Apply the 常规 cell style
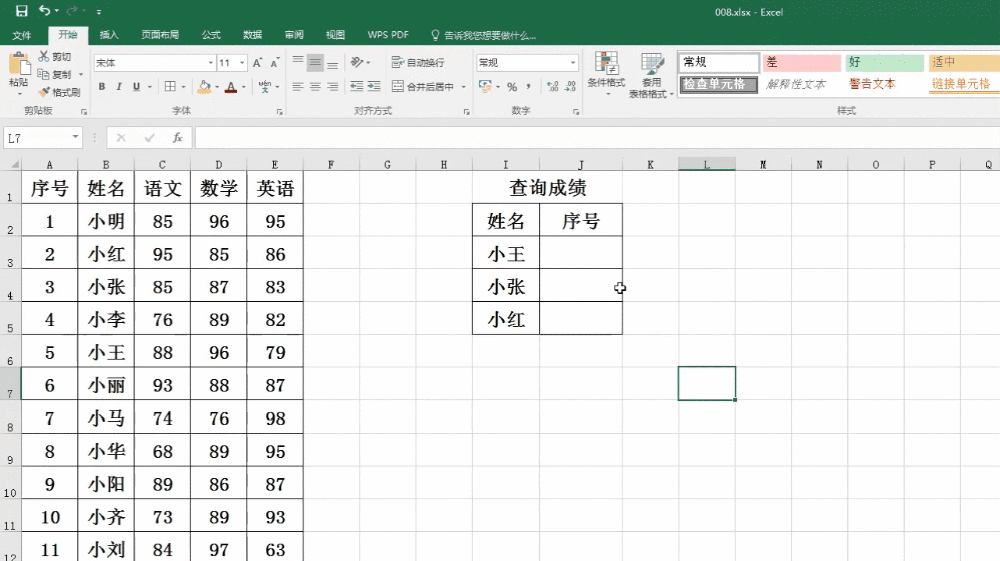 click(x=718, y=62)
